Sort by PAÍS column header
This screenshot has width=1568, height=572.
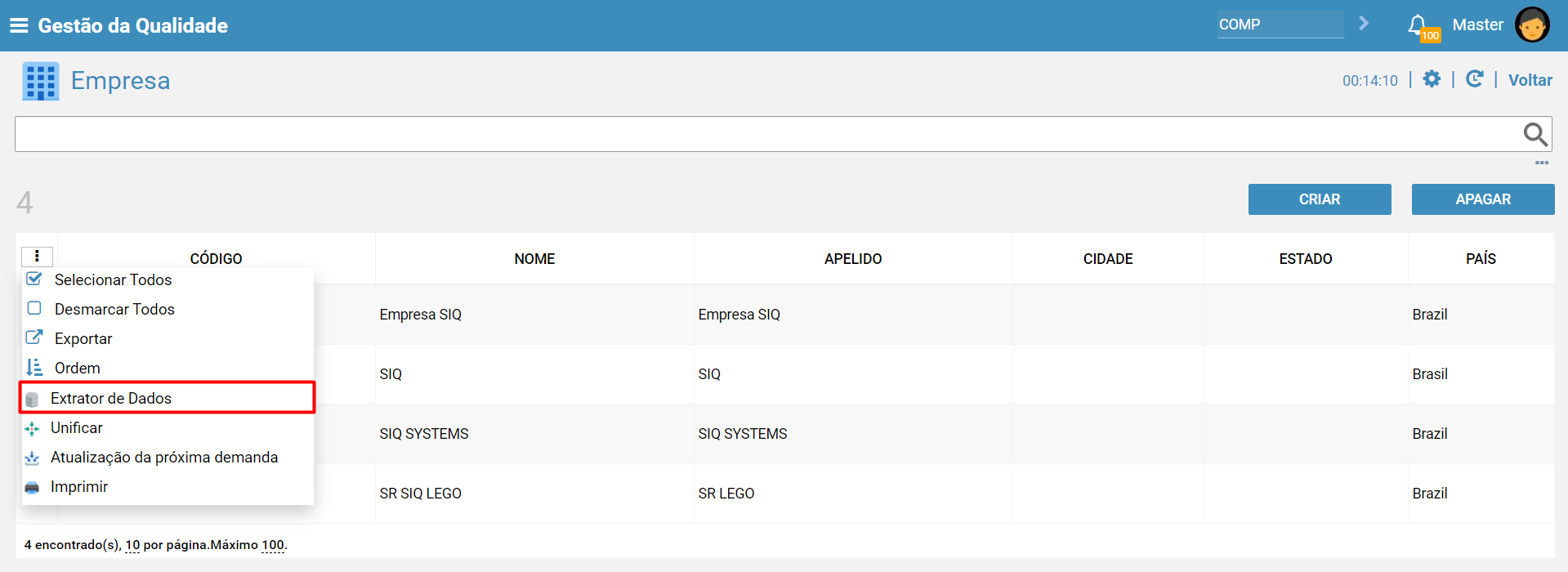tap(1481, 259)
